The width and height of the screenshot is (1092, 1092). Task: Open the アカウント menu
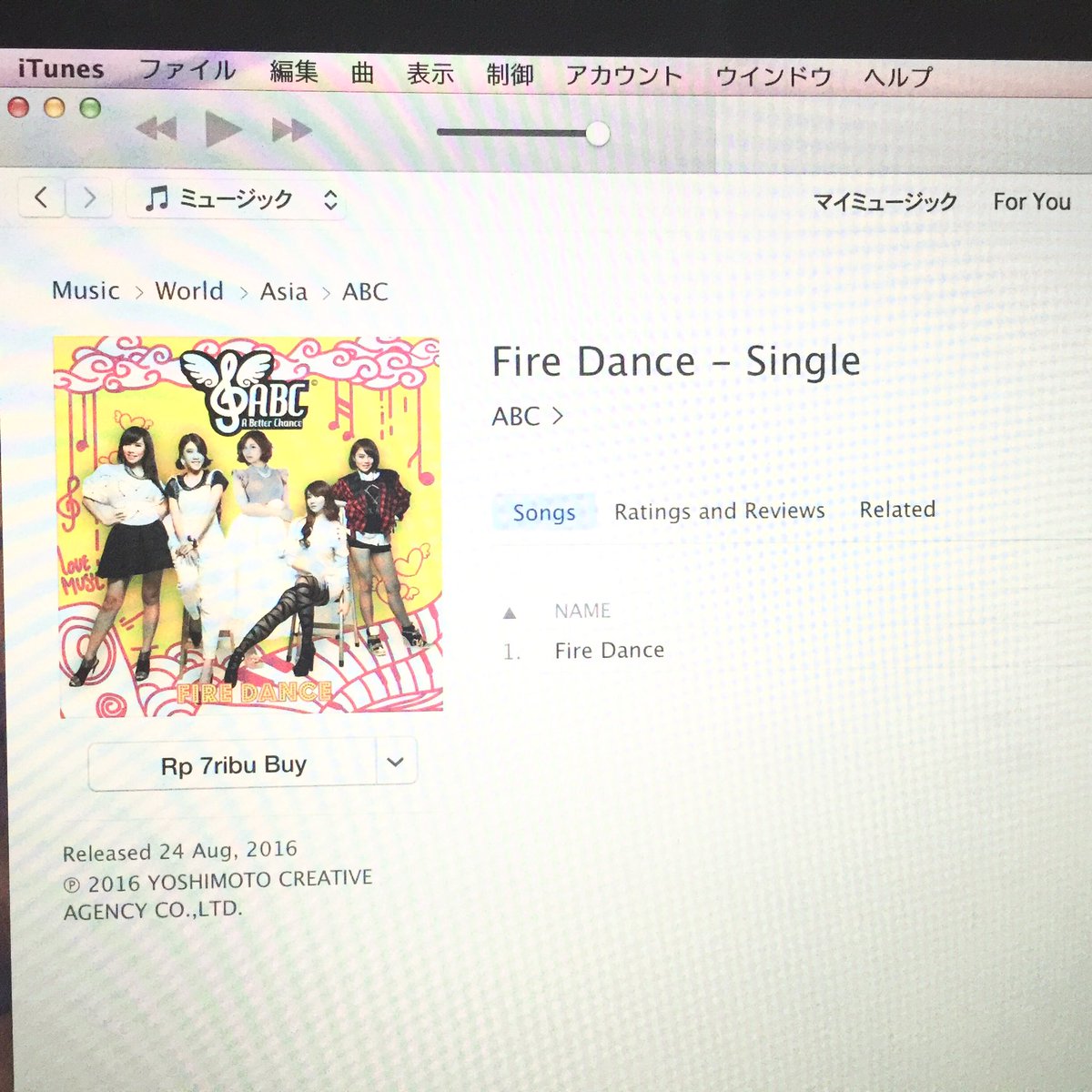click(624, 76)
